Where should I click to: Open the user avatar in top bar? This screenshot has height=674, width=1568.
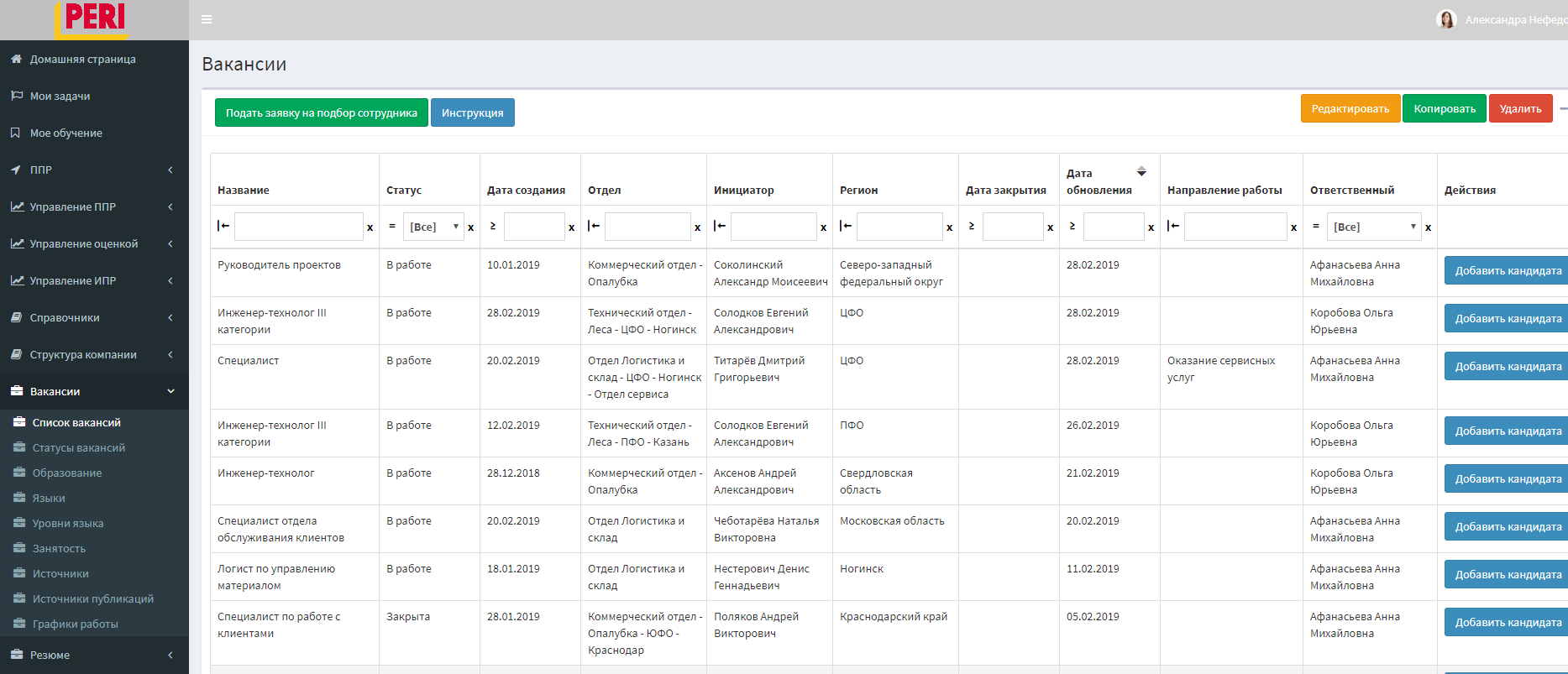[x=1445, y=19]
